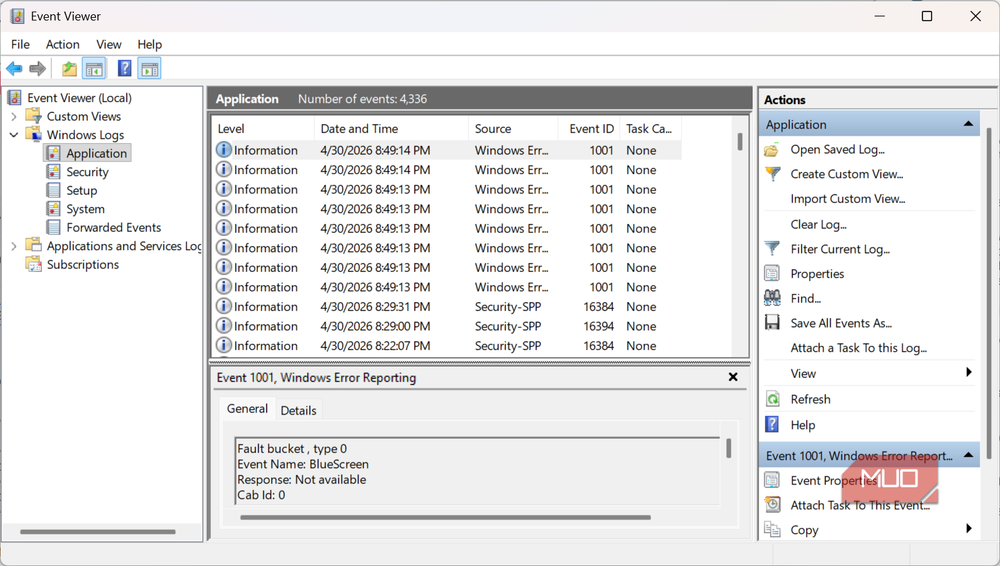Viewport: 1000px width, 566px height.
Task: Click the Forwarded Events log icon
Action: coord(54,227)
